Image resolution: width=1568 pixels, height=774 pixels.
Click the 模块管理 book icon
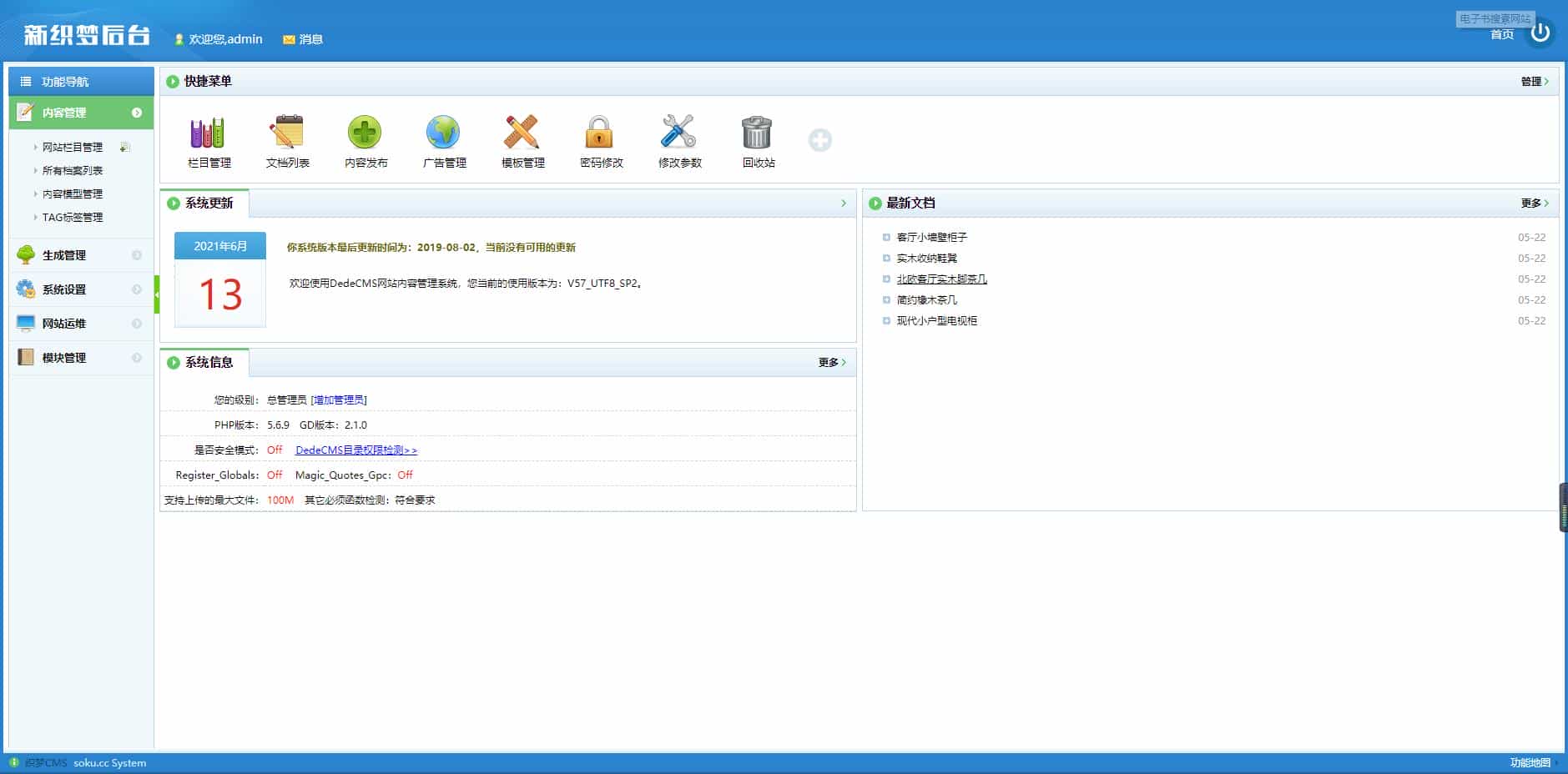pyautogui.click(x=26, y=358)
